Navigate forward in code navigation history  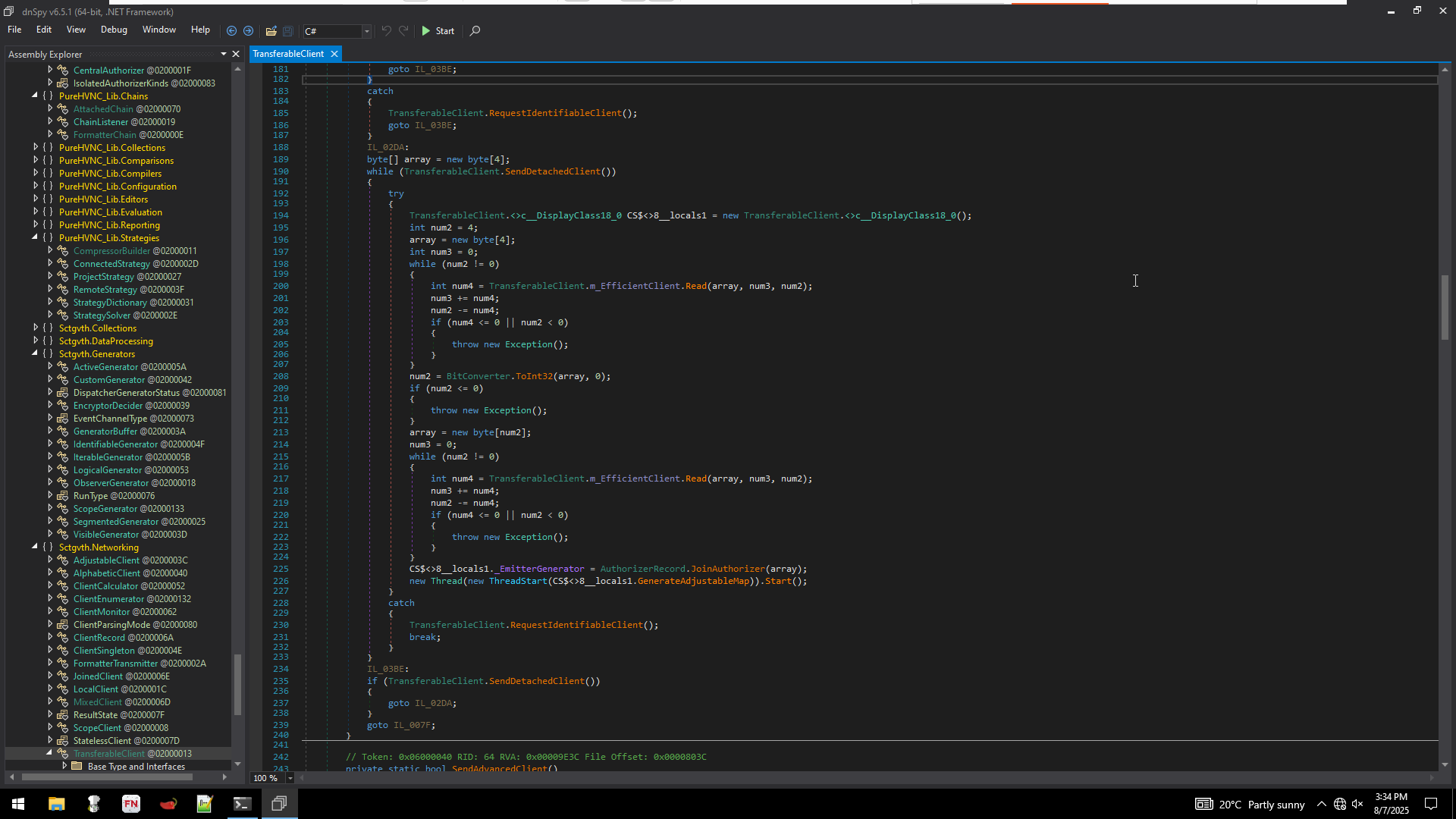tap(249, 31)
